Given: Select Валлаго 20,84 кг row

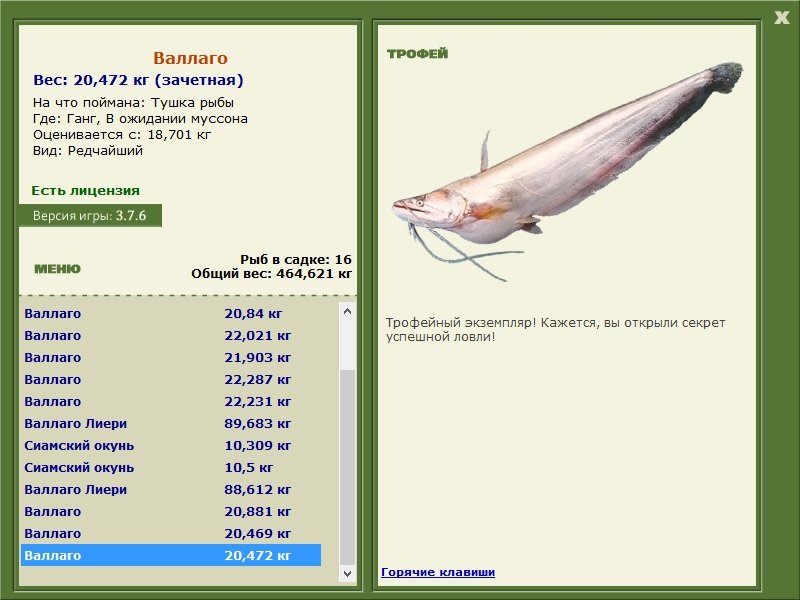Looking at the screenshot, I should (x=171, y=313).
